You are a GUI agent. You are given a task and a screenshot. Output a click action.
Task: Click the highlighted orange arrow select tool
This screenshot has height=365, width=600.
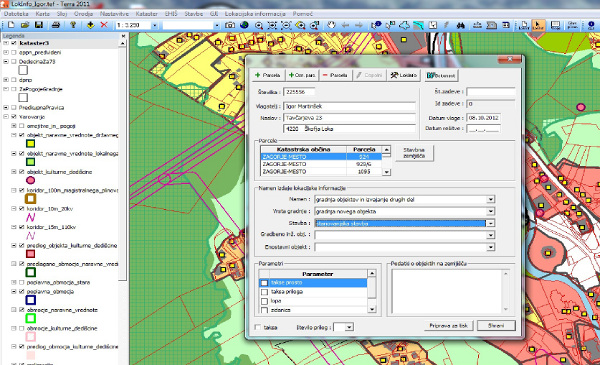click(x=538, y=25)
